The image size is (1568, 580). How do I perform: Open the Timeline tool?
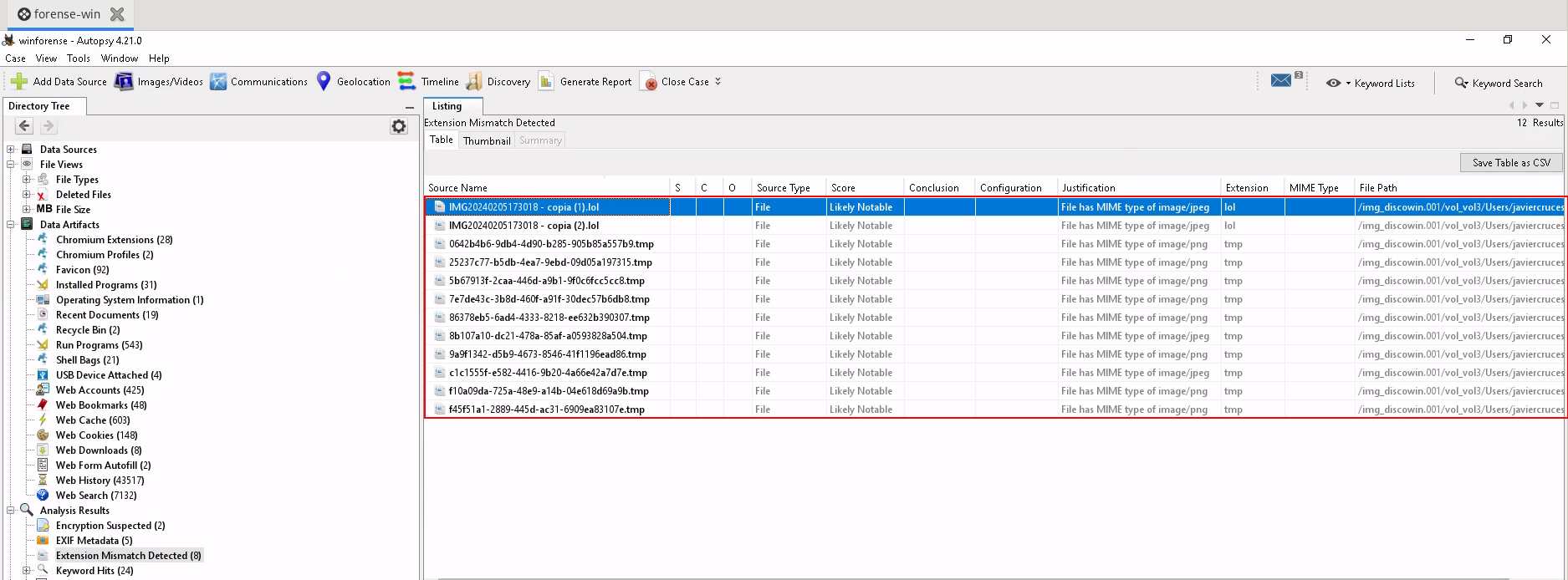(x=428, y=82)
